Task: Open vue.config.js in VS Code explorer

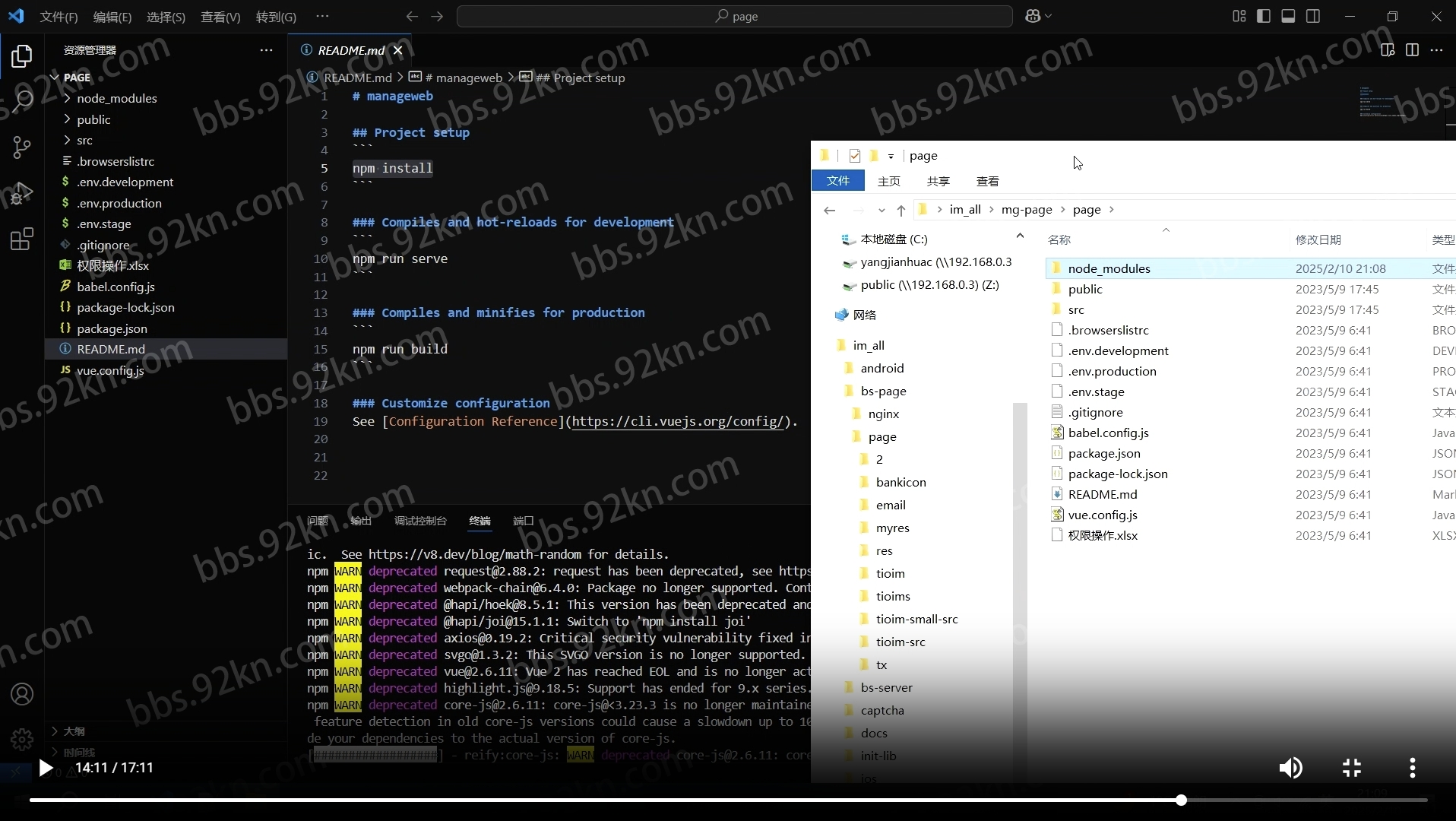Action: pyautogui.click(x=109, y=370)
